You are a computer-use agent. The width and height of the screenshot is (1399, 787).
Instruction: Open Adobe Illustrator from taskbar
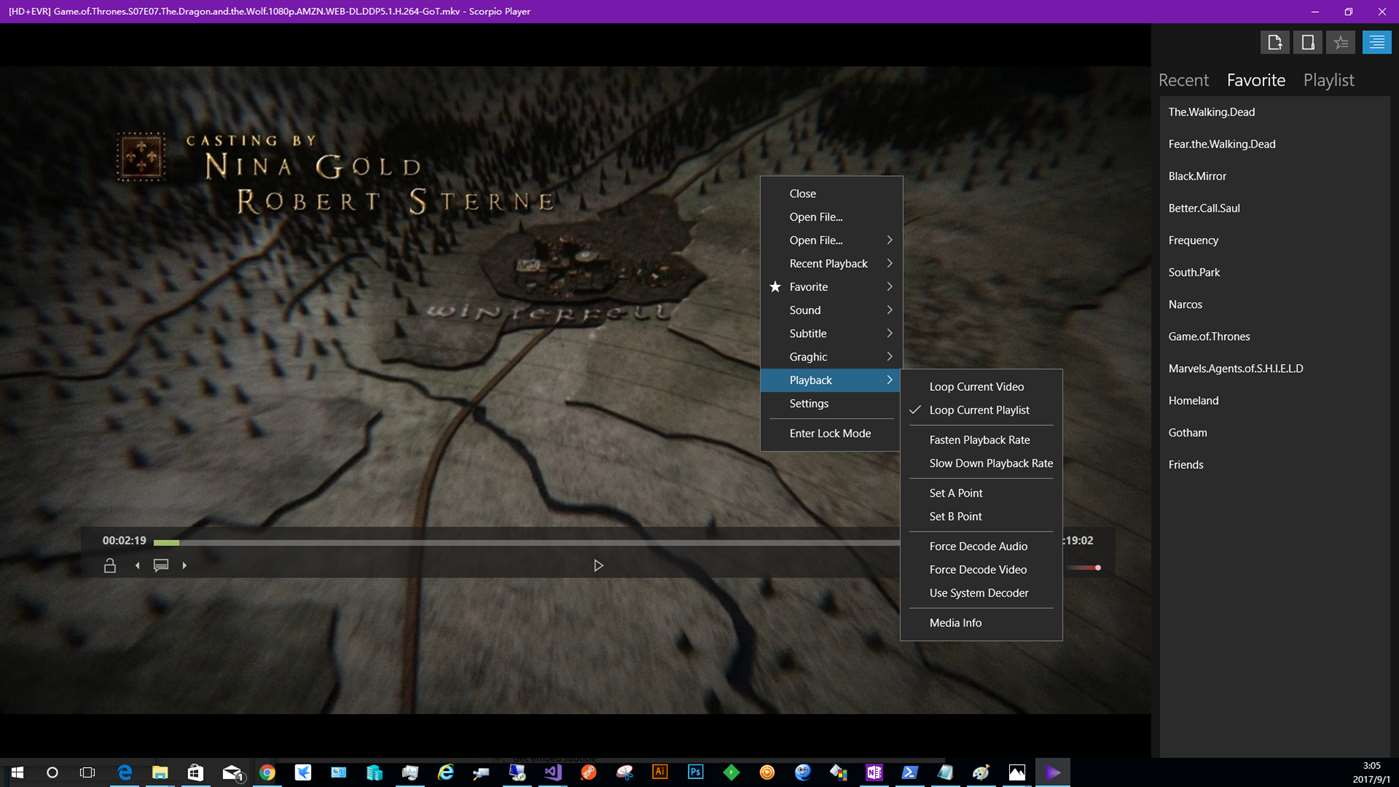click(660, 772)
